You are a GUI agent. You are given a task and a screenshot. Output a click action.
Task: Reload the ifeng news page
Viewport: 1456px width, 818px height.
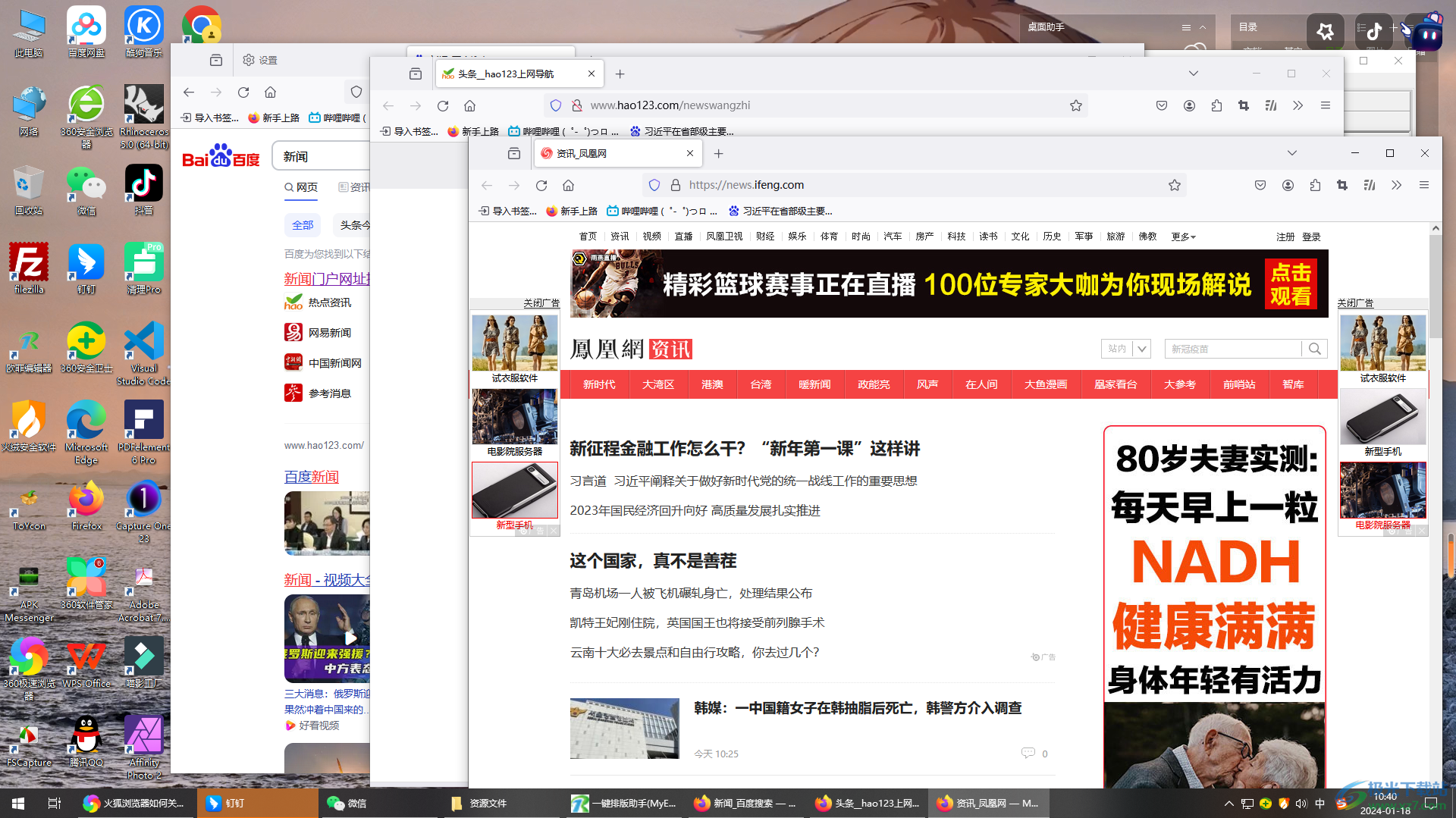(541, 186)
